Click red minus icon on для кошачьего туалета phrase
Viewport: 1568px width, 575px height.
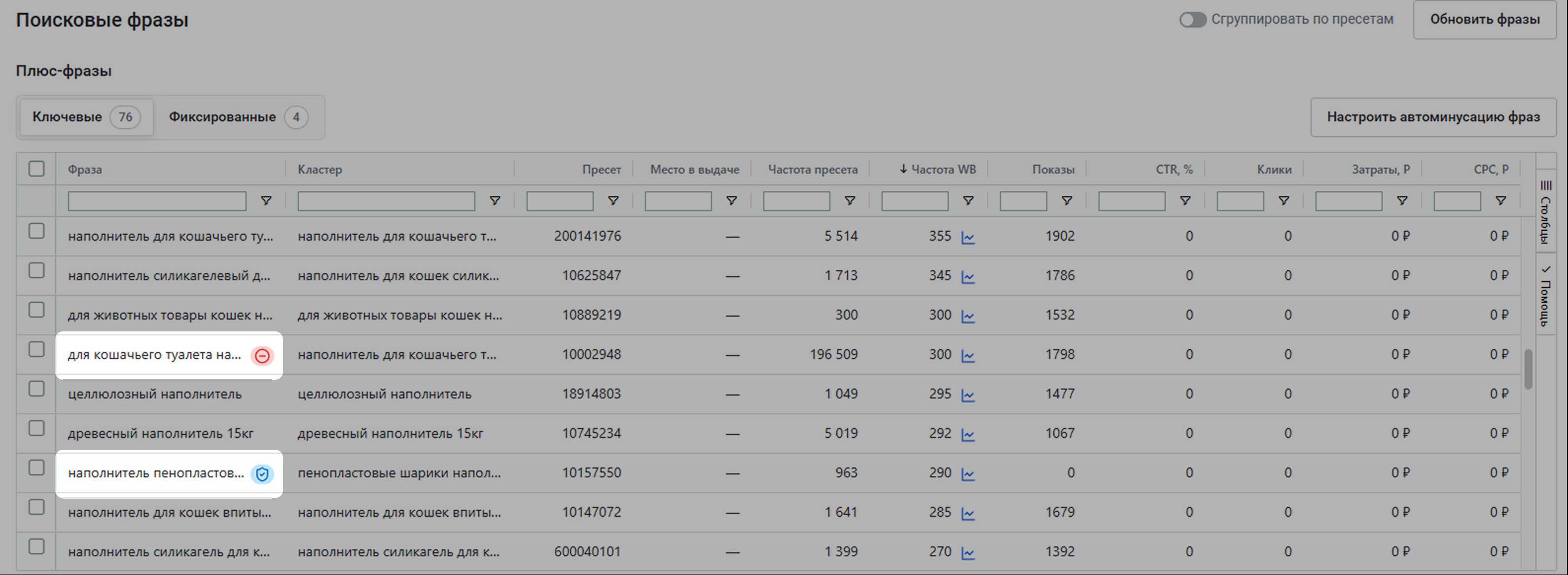click(262, 356)
